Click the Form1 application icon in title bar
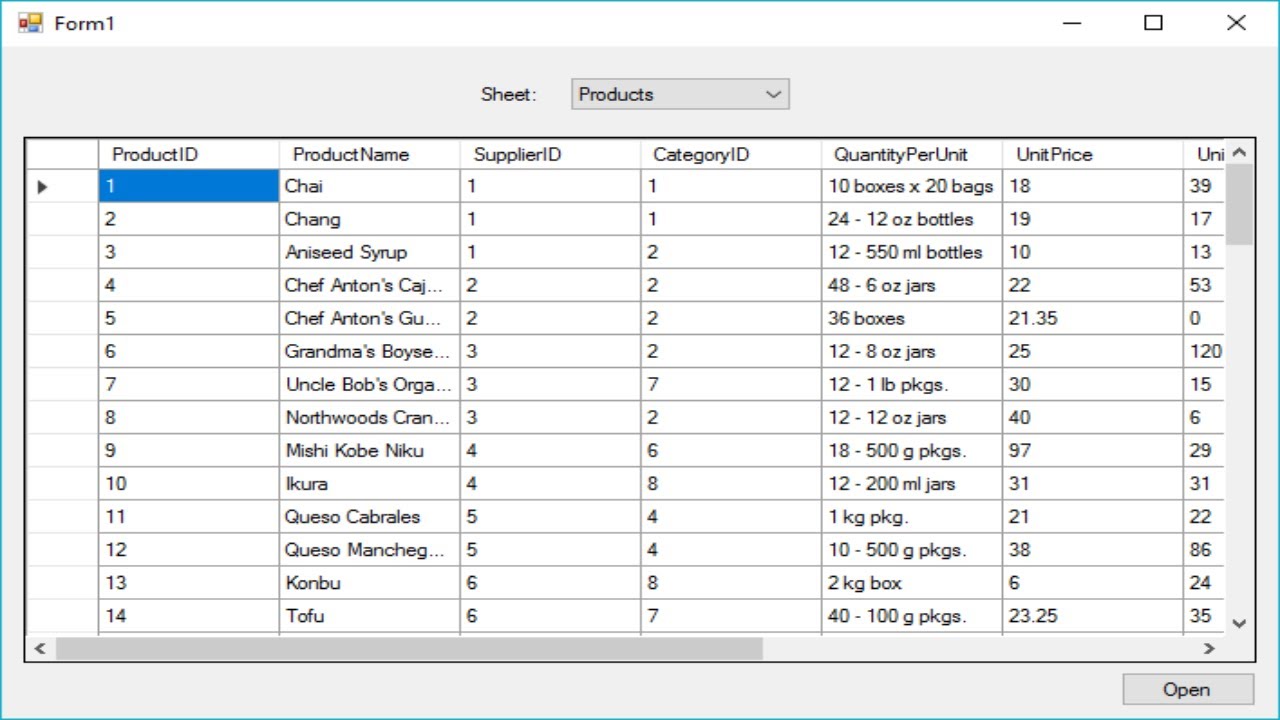This screenshot has height=720, width=1280. pyautogui.click(x=30, y=23)
